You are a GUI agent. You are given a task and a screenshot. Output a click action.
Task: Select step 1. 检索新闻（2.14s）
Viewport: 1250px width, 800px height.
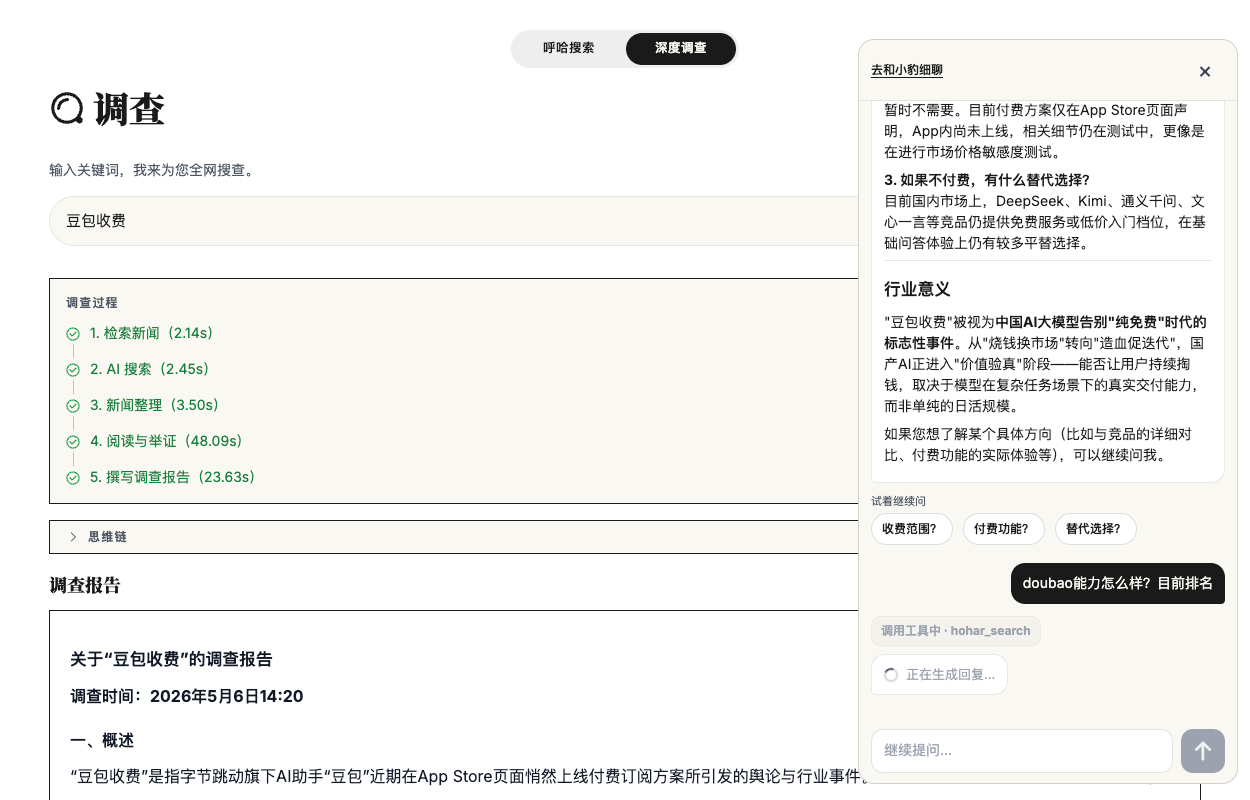152,333
